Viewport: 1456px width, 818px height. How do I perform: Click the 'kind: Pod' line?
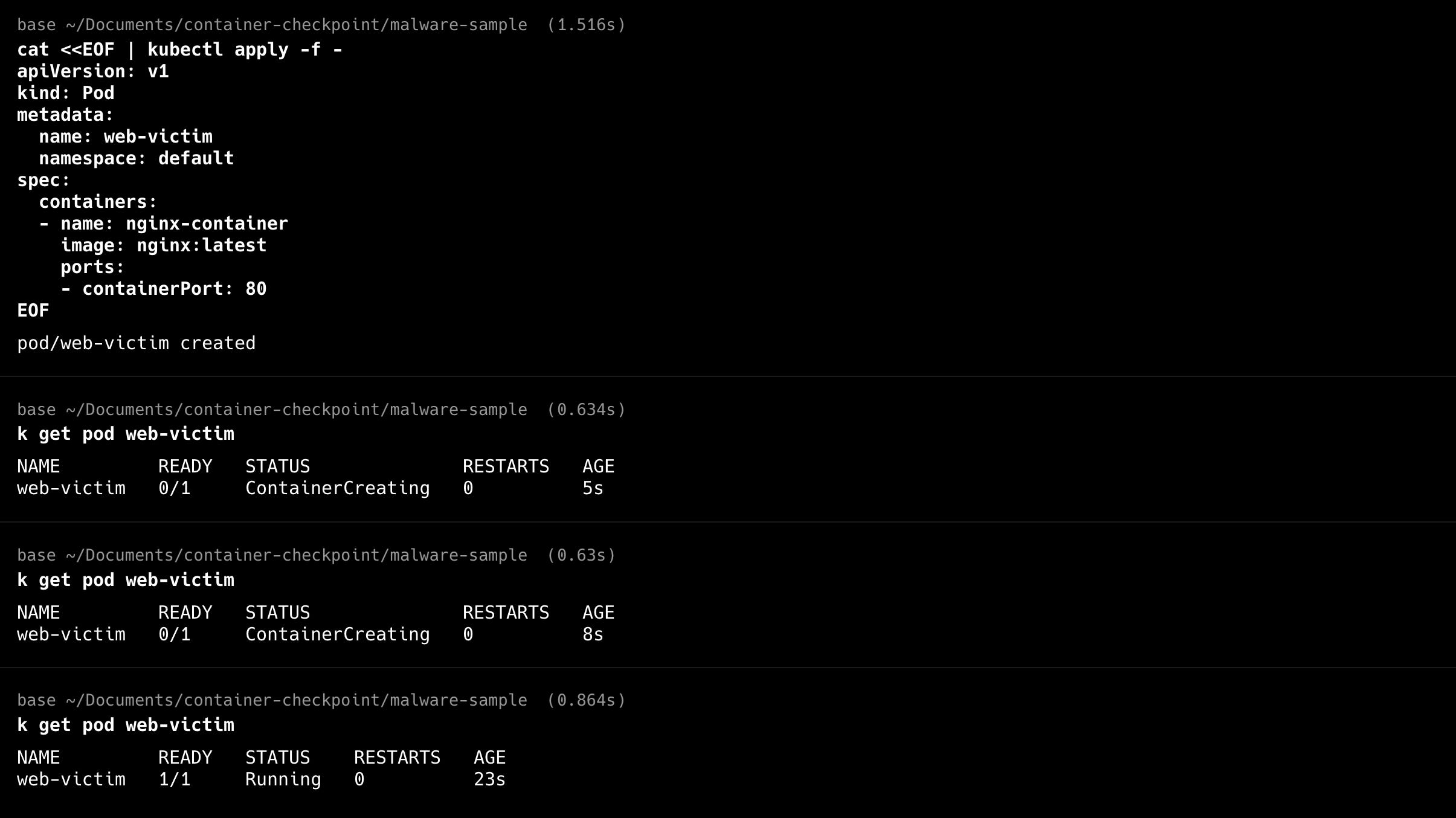[66, 93]
